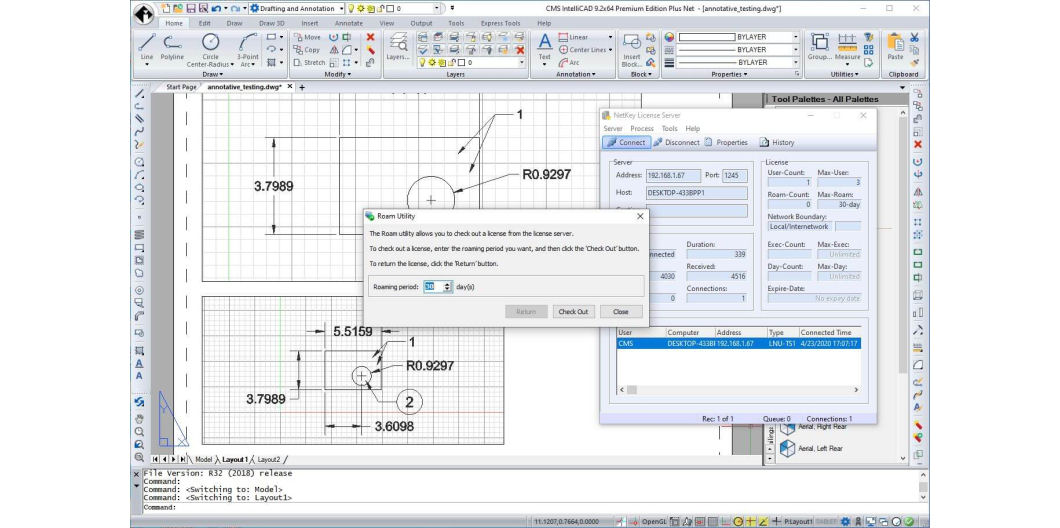Open the Express Tools ribbon tab
The image size is (1060, 528).
pos(500,23)
